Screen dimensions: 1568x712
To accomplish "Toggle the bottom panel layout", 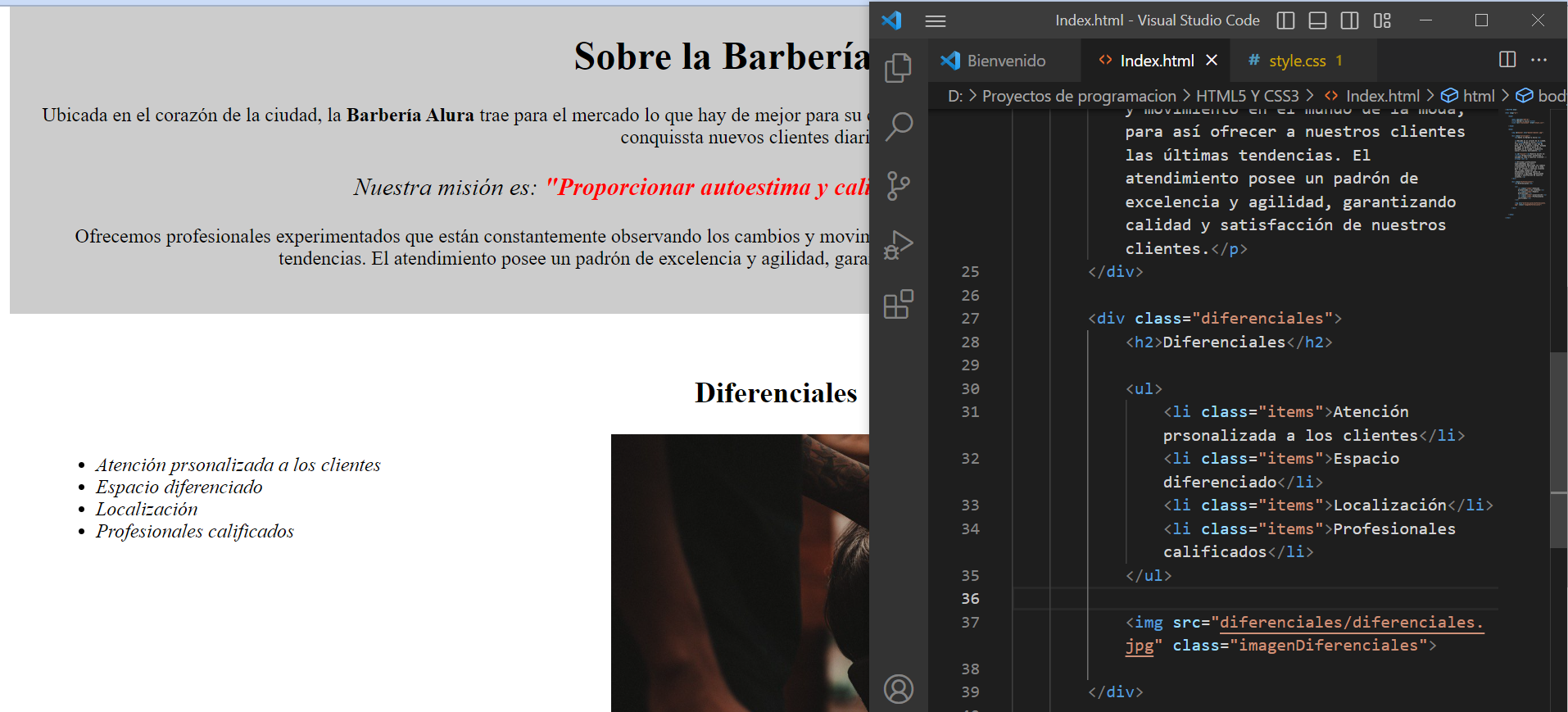I will (x=1317, y=20).
